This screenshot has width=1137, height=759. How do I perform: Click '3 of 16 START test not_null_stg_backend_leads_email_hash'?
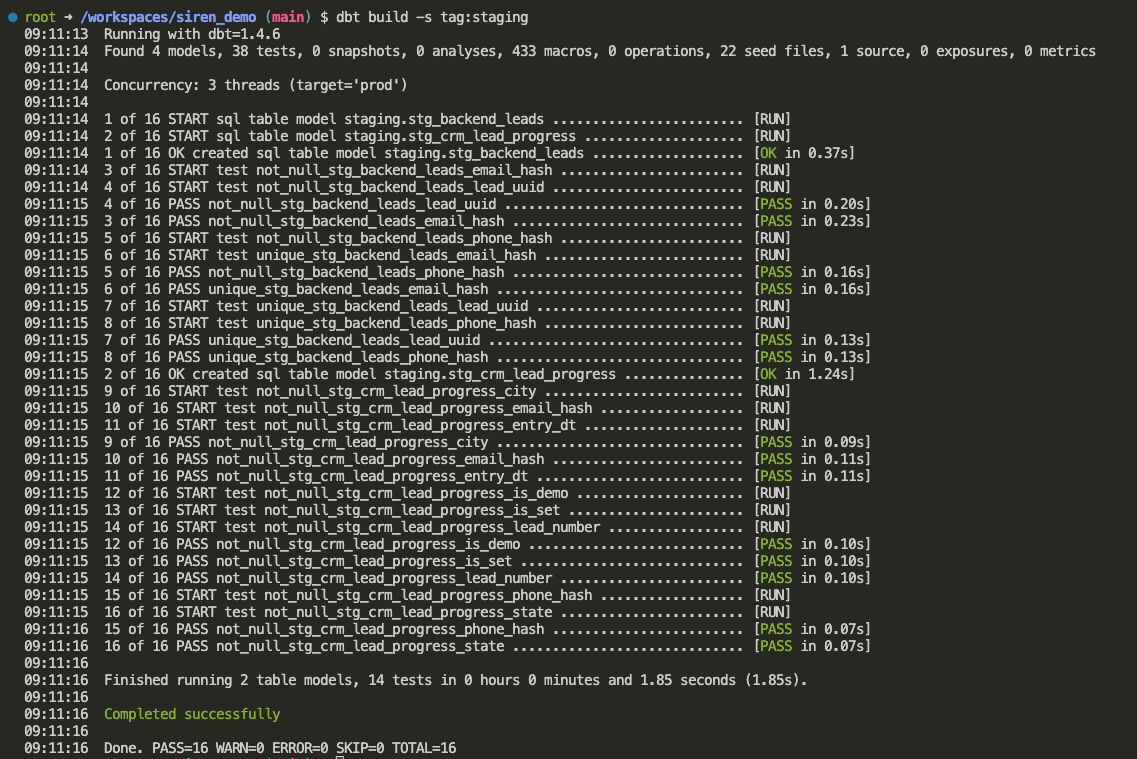pos(328,170)
